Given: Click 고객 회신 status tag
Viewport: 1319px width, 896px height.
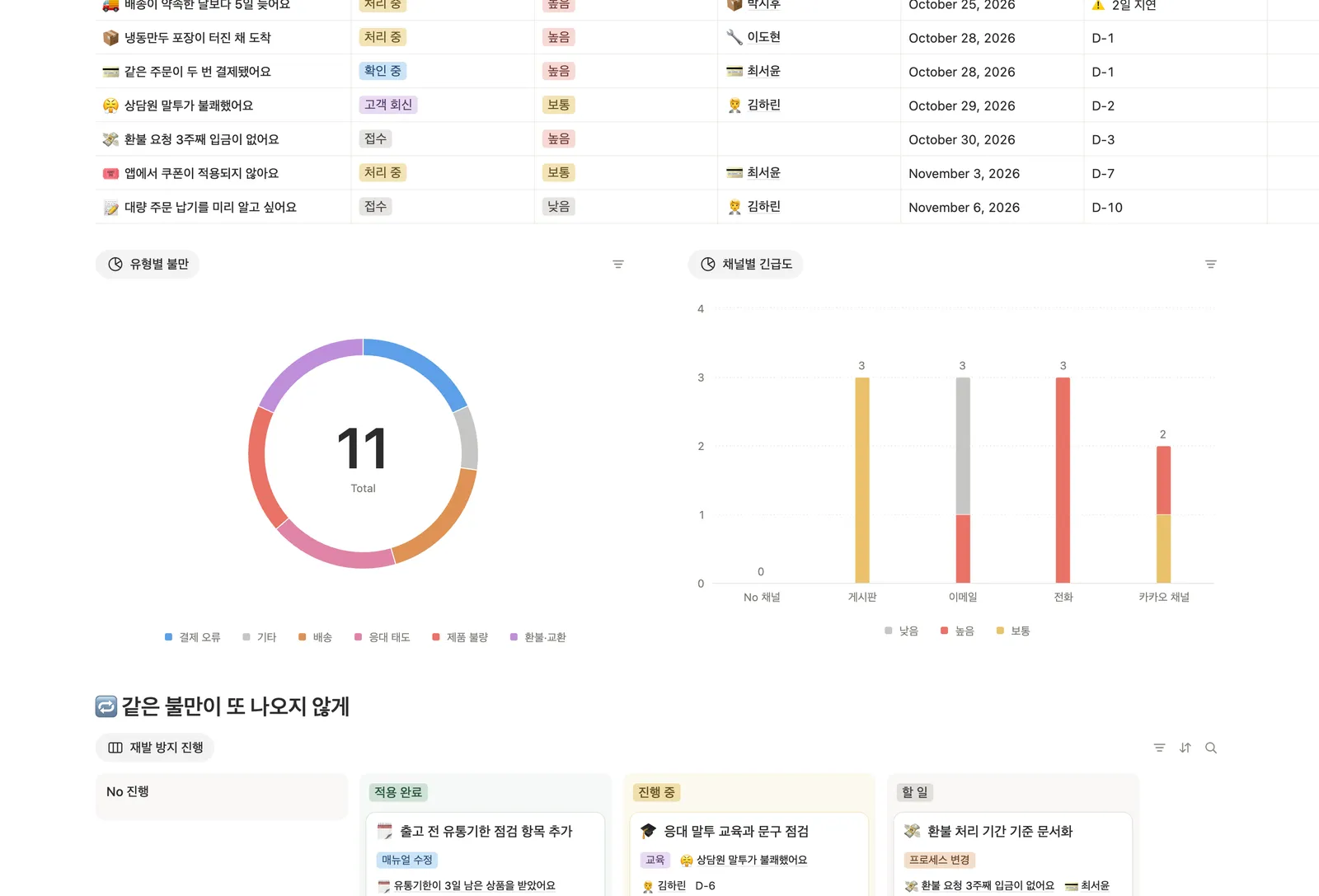Looking at the screenshot, I should 388,105.
